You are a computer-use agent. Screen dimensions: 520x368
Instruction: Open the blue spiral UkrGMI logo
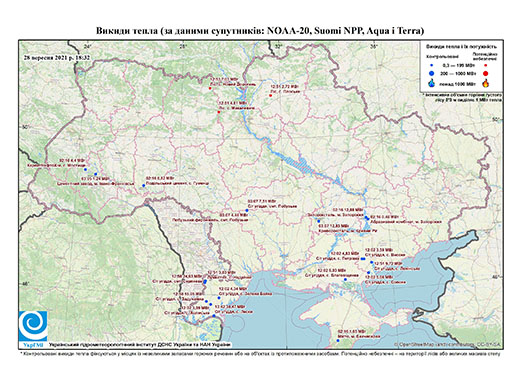click(33, 326)
